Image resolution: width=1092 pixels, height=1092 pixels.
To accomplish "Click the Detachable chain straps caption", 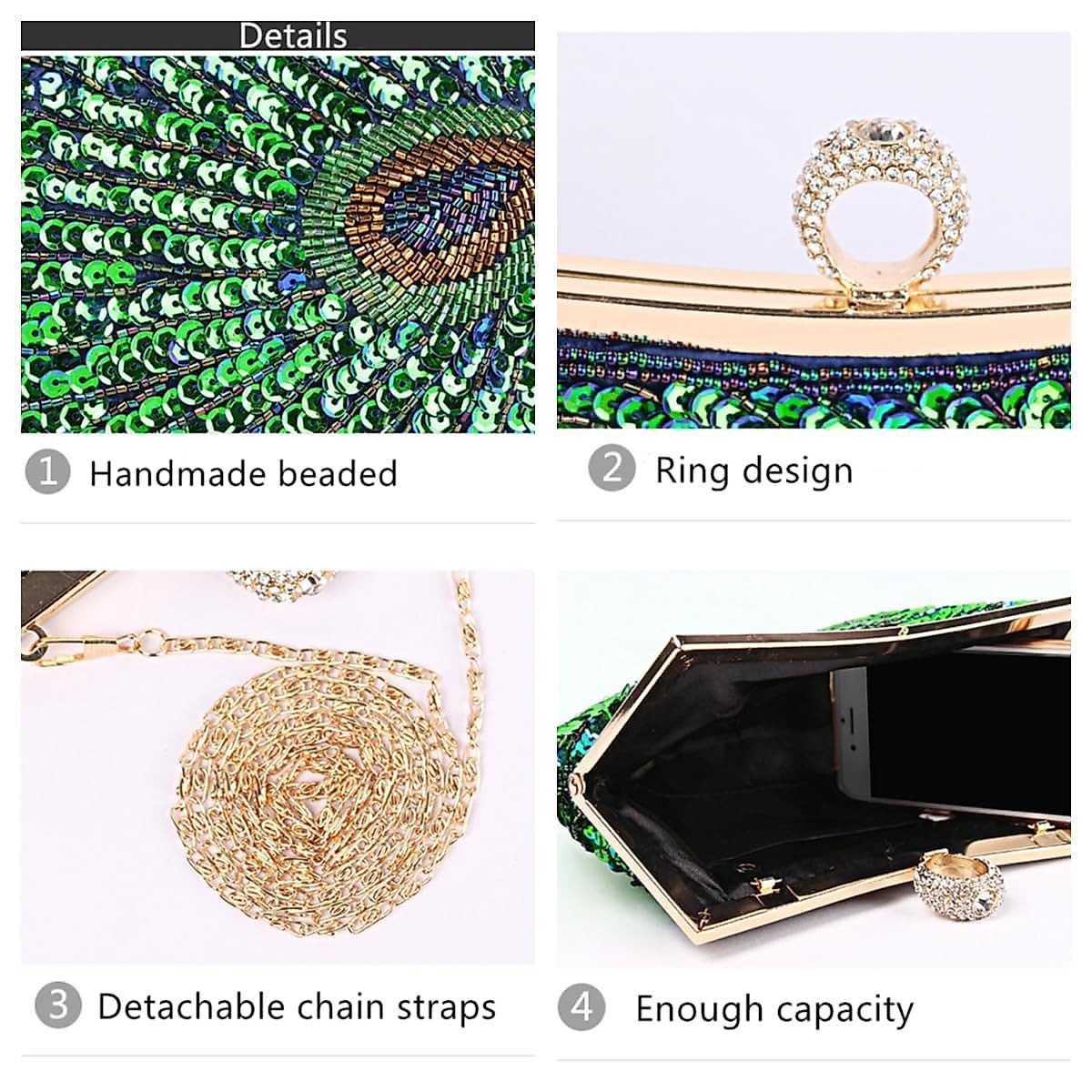I will [297, 1006].
